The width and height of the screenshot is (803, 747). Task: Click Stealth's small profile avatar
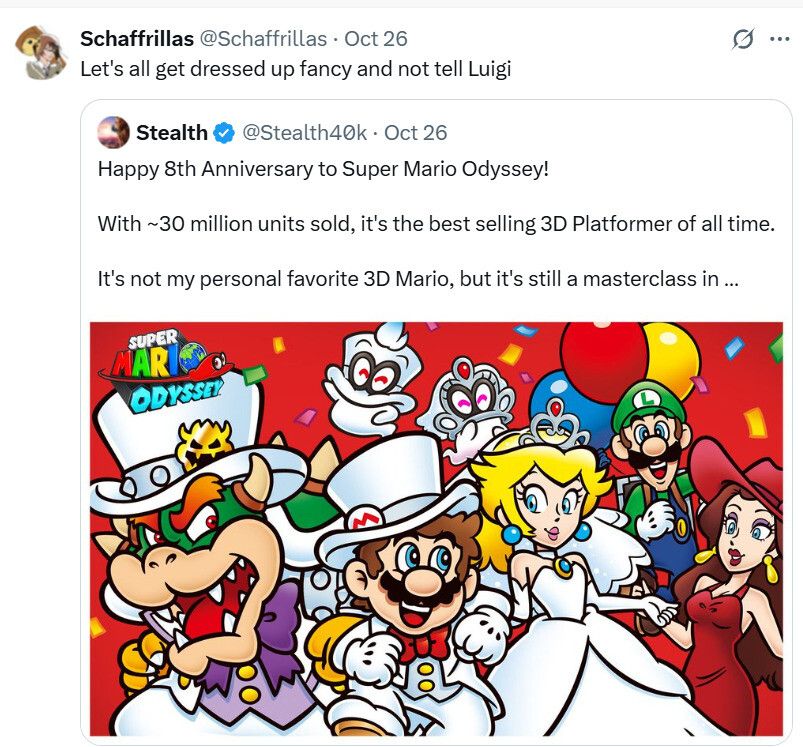click(112, 132)
